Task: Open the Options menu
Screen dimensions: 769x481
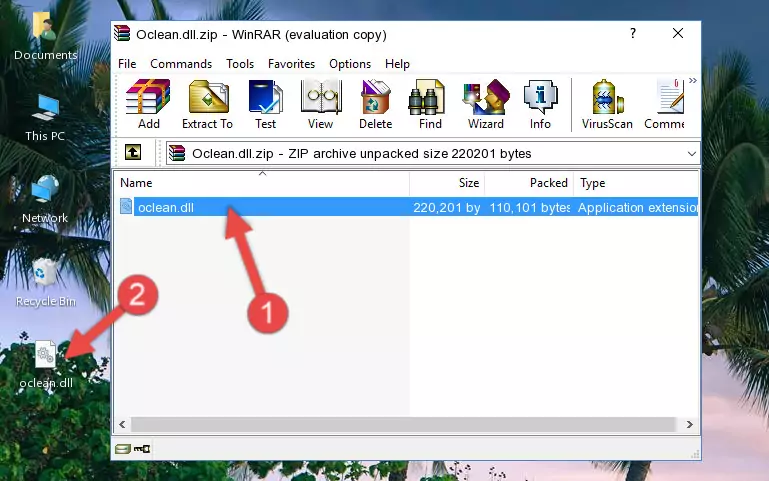Action: (350, 64)
